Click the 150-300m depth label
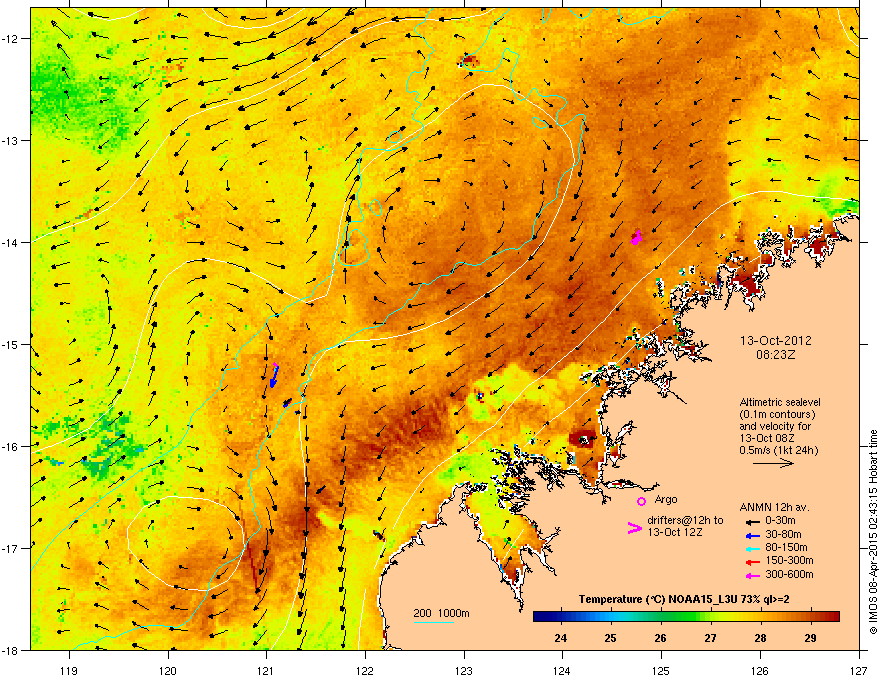This screenshot has width=880, height=680. pos(789,560)
